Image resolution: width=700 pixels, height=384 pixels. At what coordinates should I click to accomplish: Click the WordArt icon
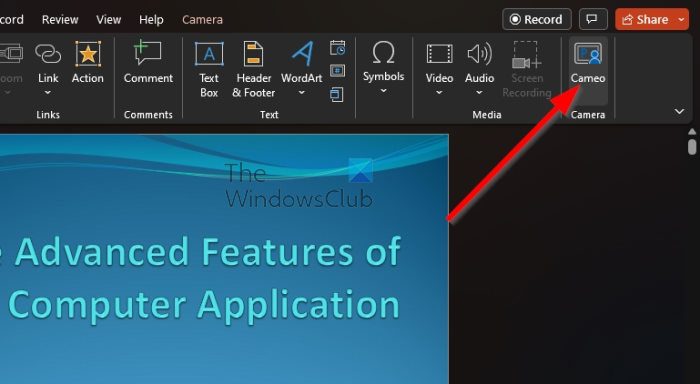click(x=302, y=54)
